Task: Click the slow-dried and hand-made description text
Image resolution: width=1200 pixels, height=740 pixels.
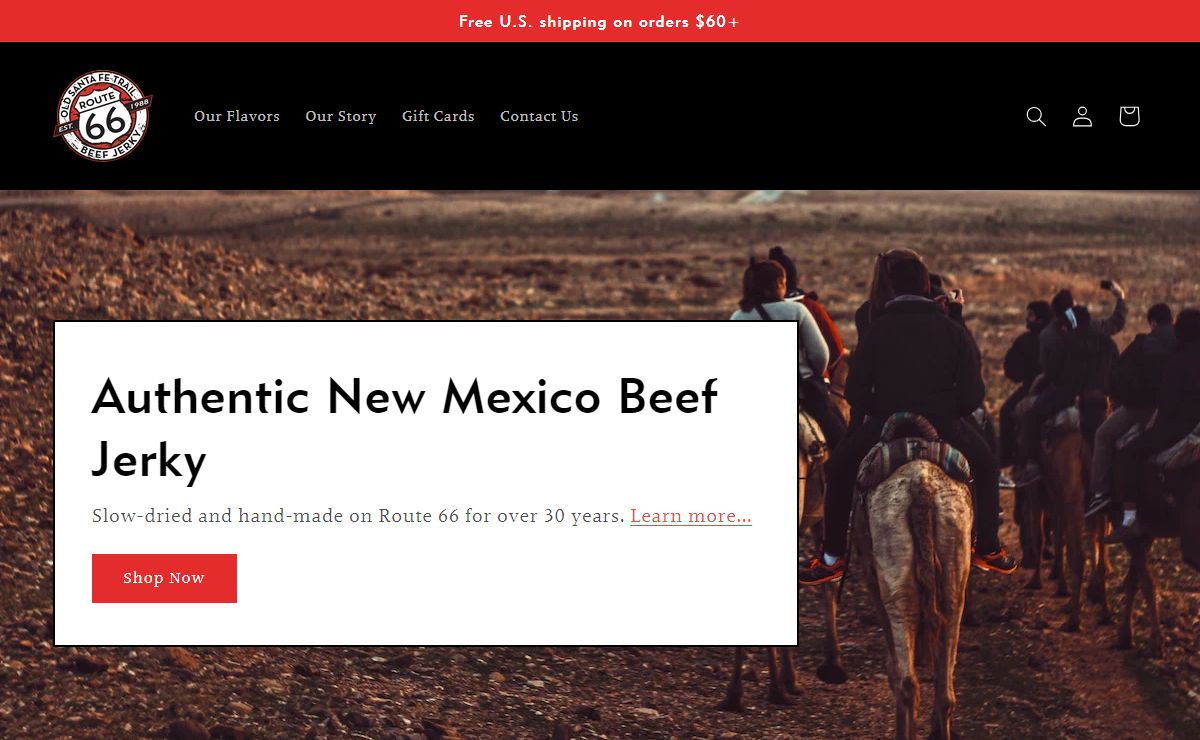Action: pos(358,516)
